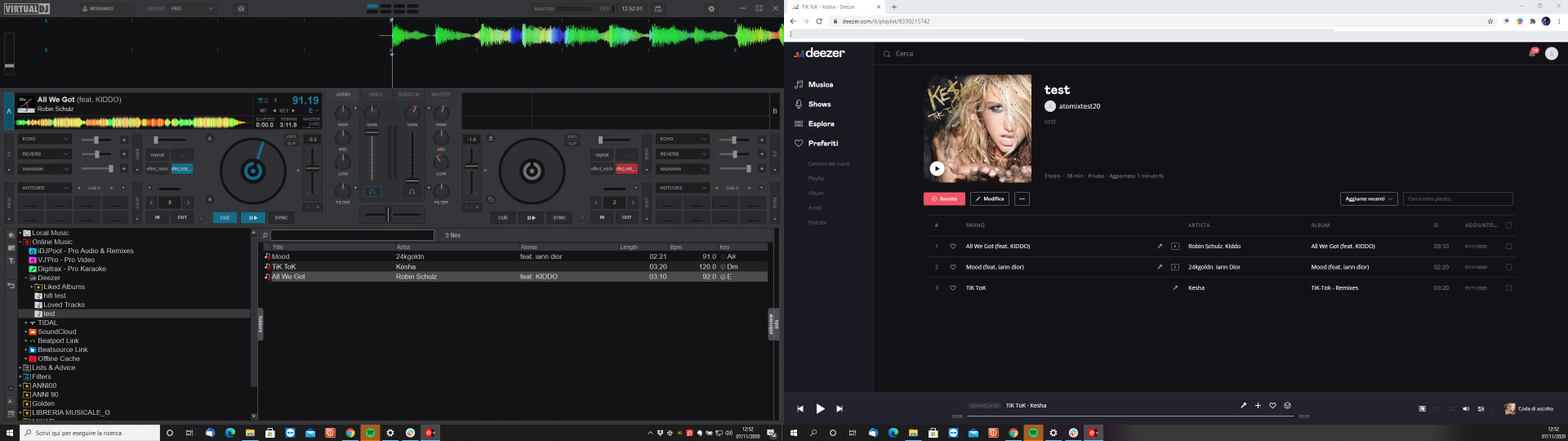The height and width of the screenshot is (441, 1568).
Task: Check the checkbox for Mood track row
Action: pos(1508,267)
